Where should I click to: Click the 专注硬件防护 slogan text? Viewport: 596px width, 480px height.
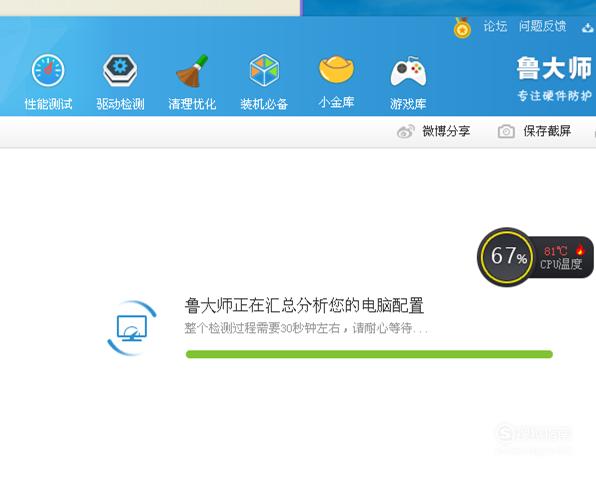click(x=555, y=96)
